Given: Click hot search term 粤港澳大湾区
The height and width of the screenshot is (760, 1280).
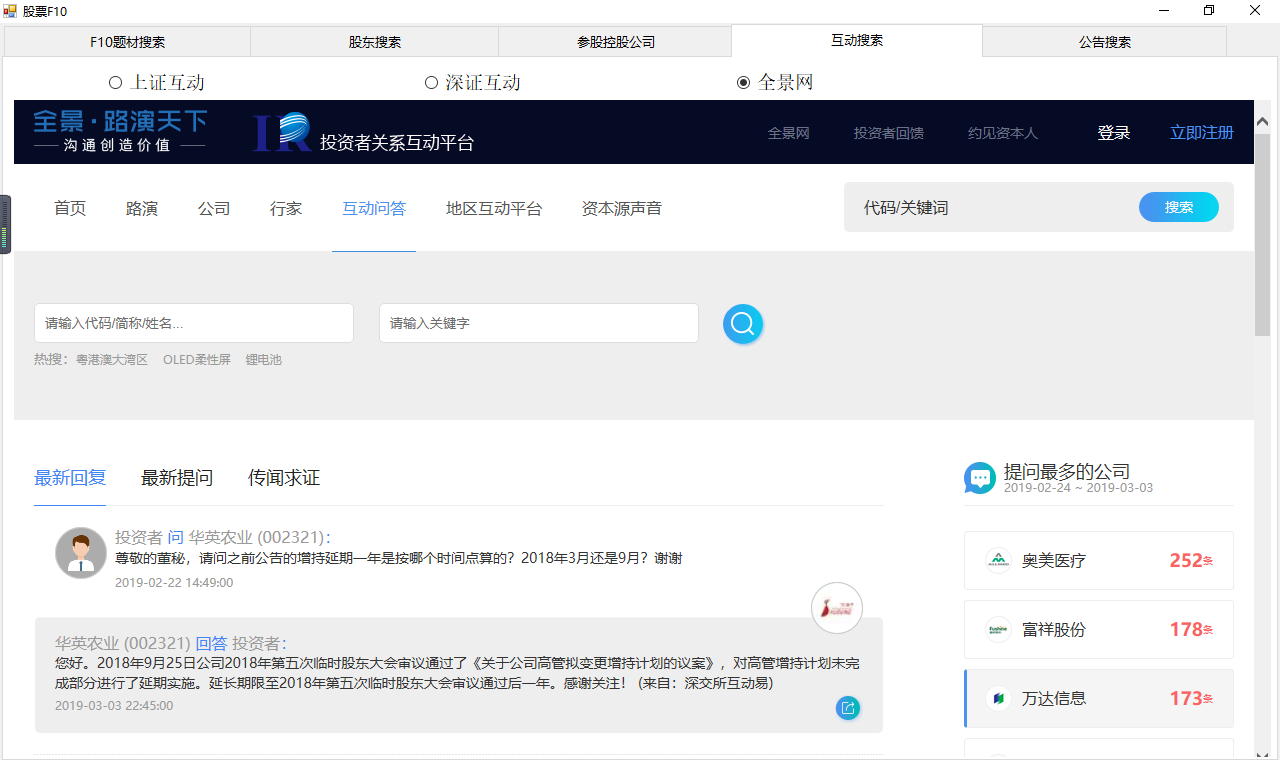Looking at the screenshot, I should pyautogui.click(x=112, y=360).
